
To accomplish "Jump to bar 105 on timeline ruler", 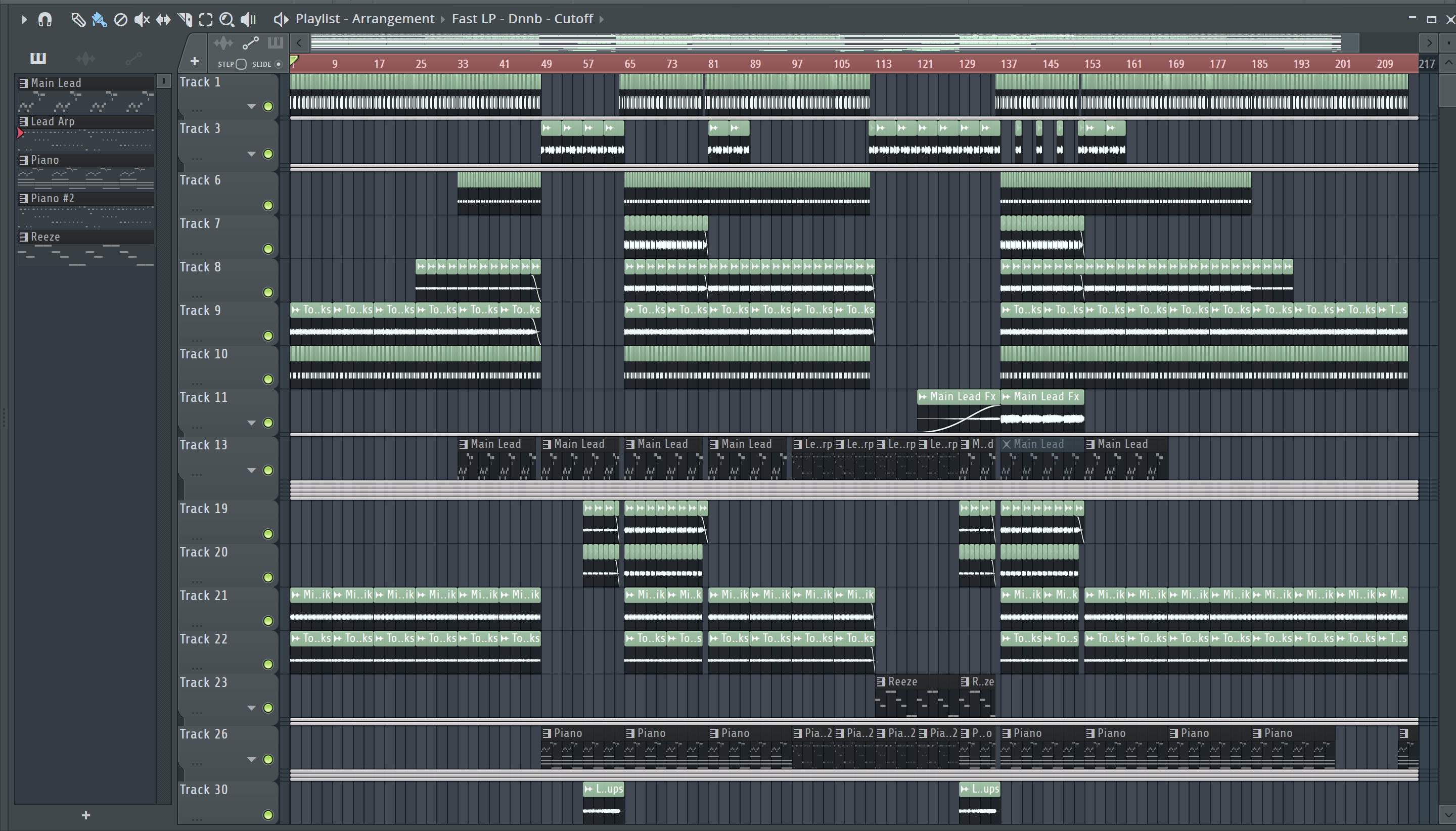I will [x=842, y=64].
